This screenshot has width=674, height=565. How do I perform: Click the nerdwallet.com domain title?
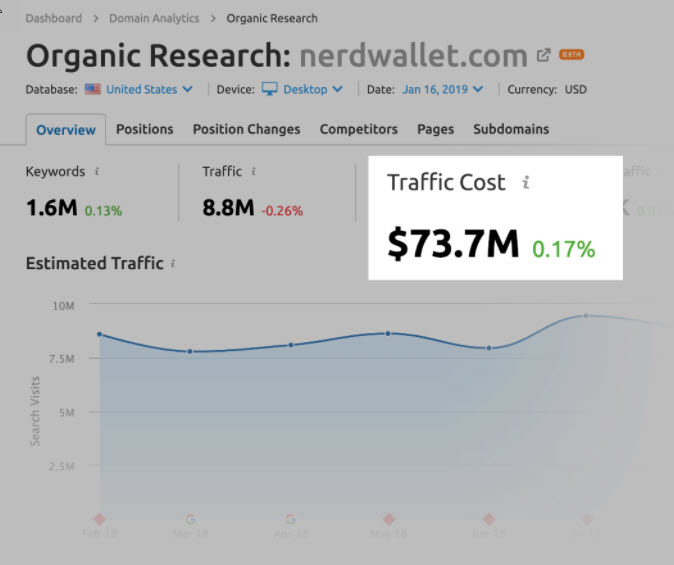(414, 56)
